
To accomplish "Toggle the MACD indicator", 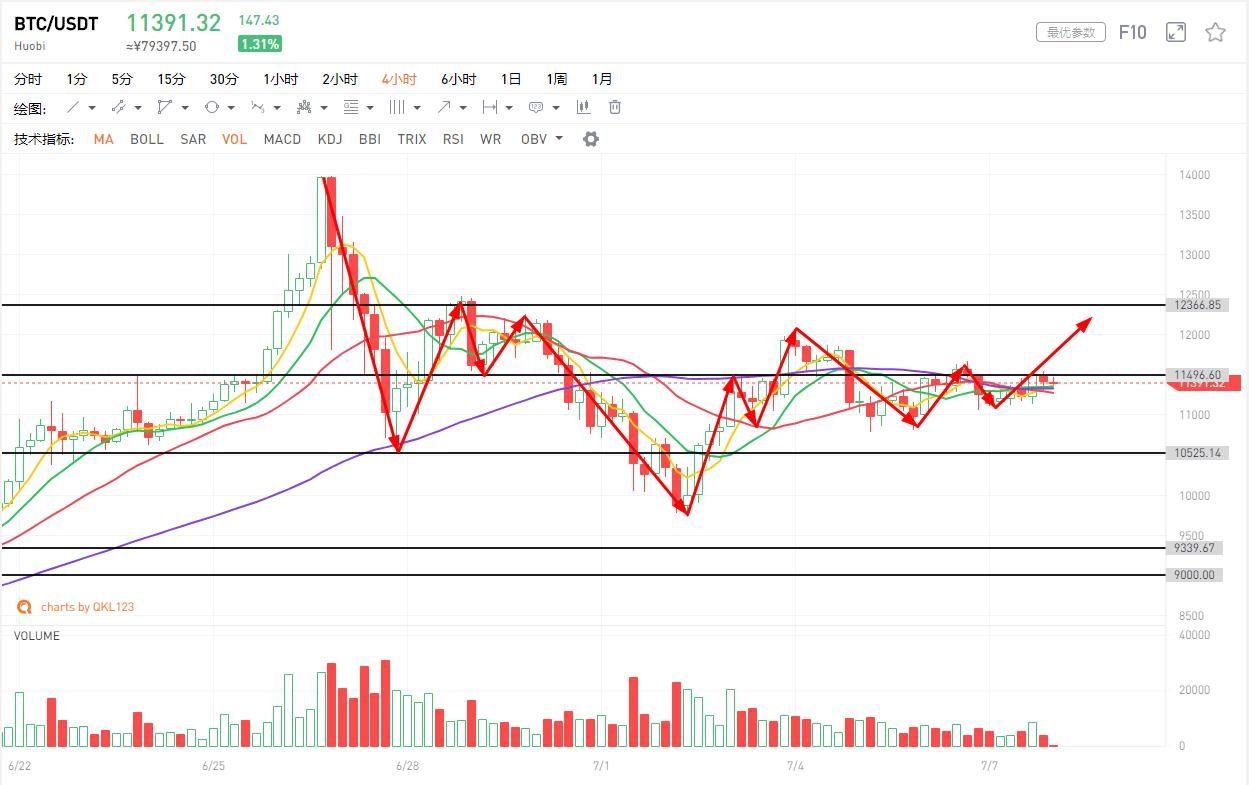I will 282,139.
